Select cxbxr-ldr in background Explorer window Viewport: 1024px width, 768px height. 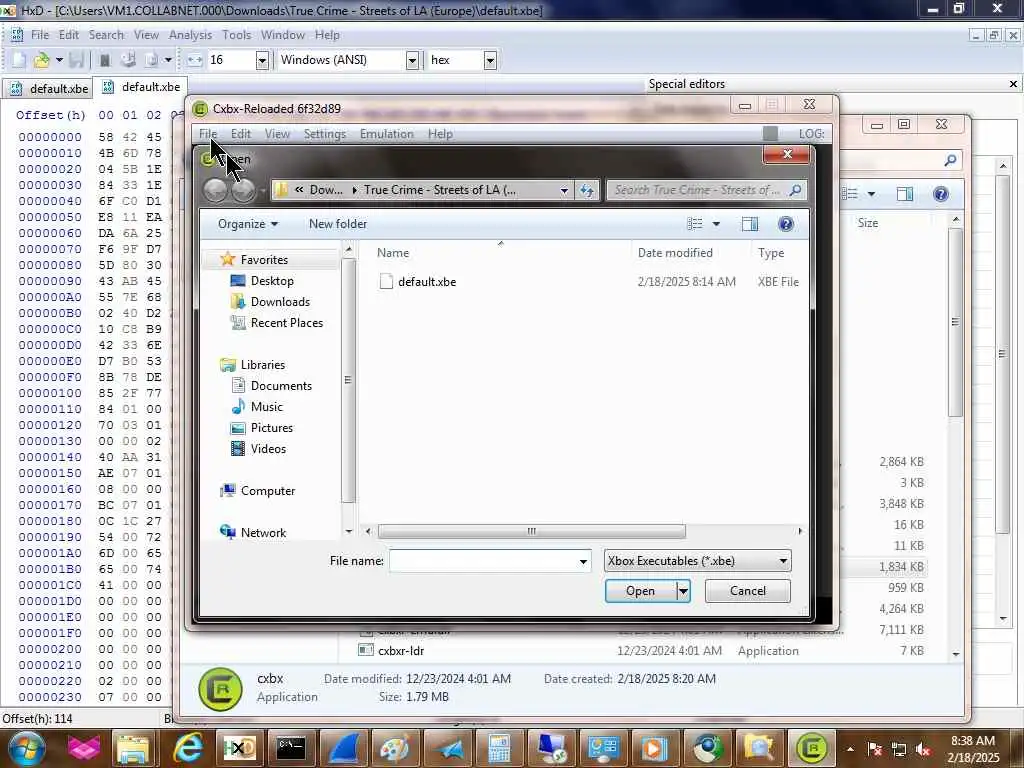(401, 651)
